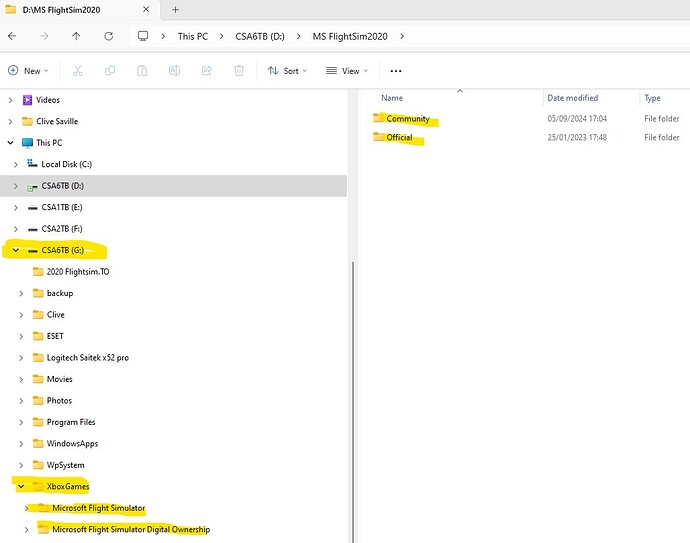
Task: Click the Paste clipboard icon
Action: coord(142,71)
